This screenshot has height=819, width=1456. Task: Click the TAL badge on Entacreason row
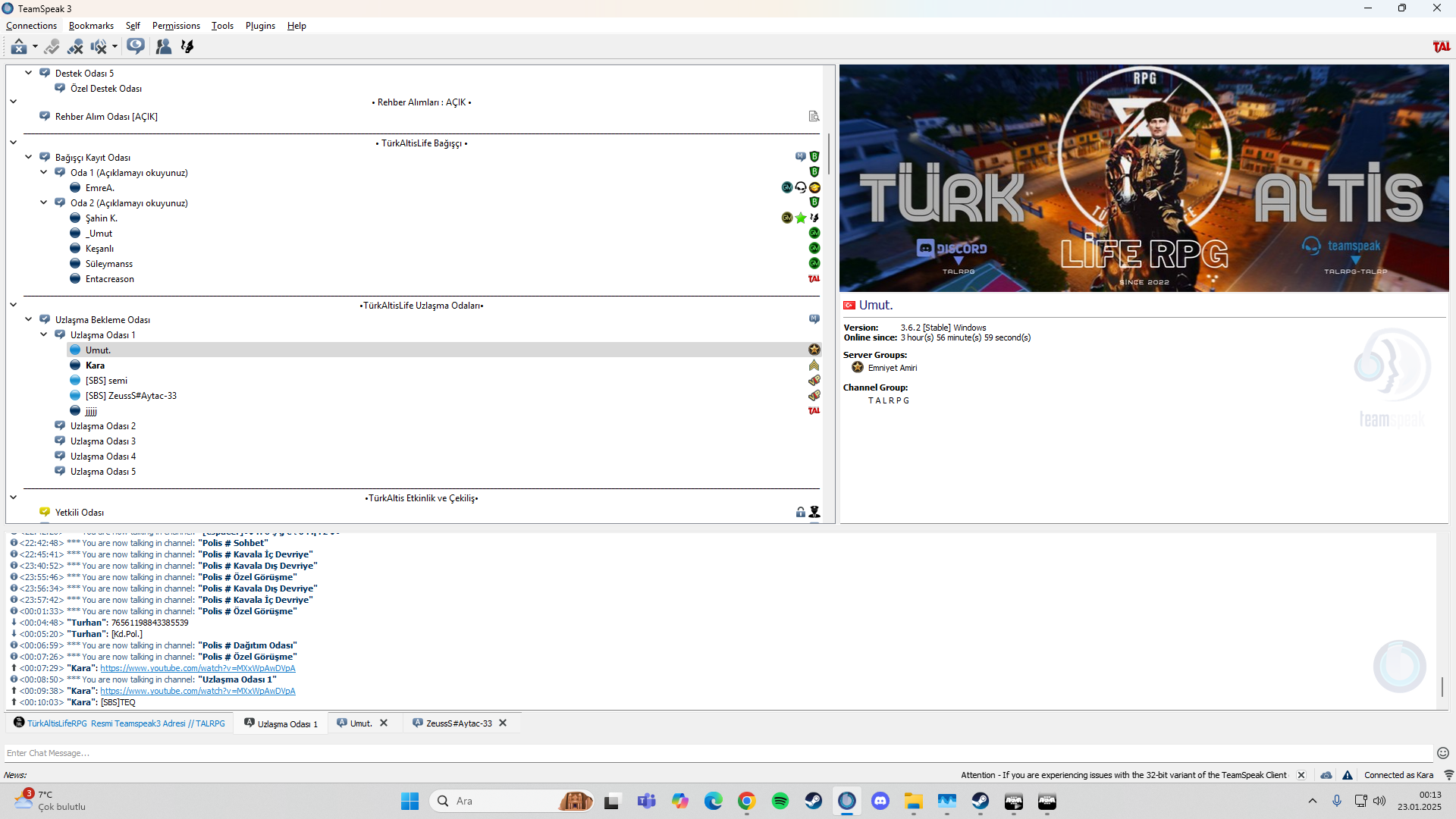(x=814, y=278)
